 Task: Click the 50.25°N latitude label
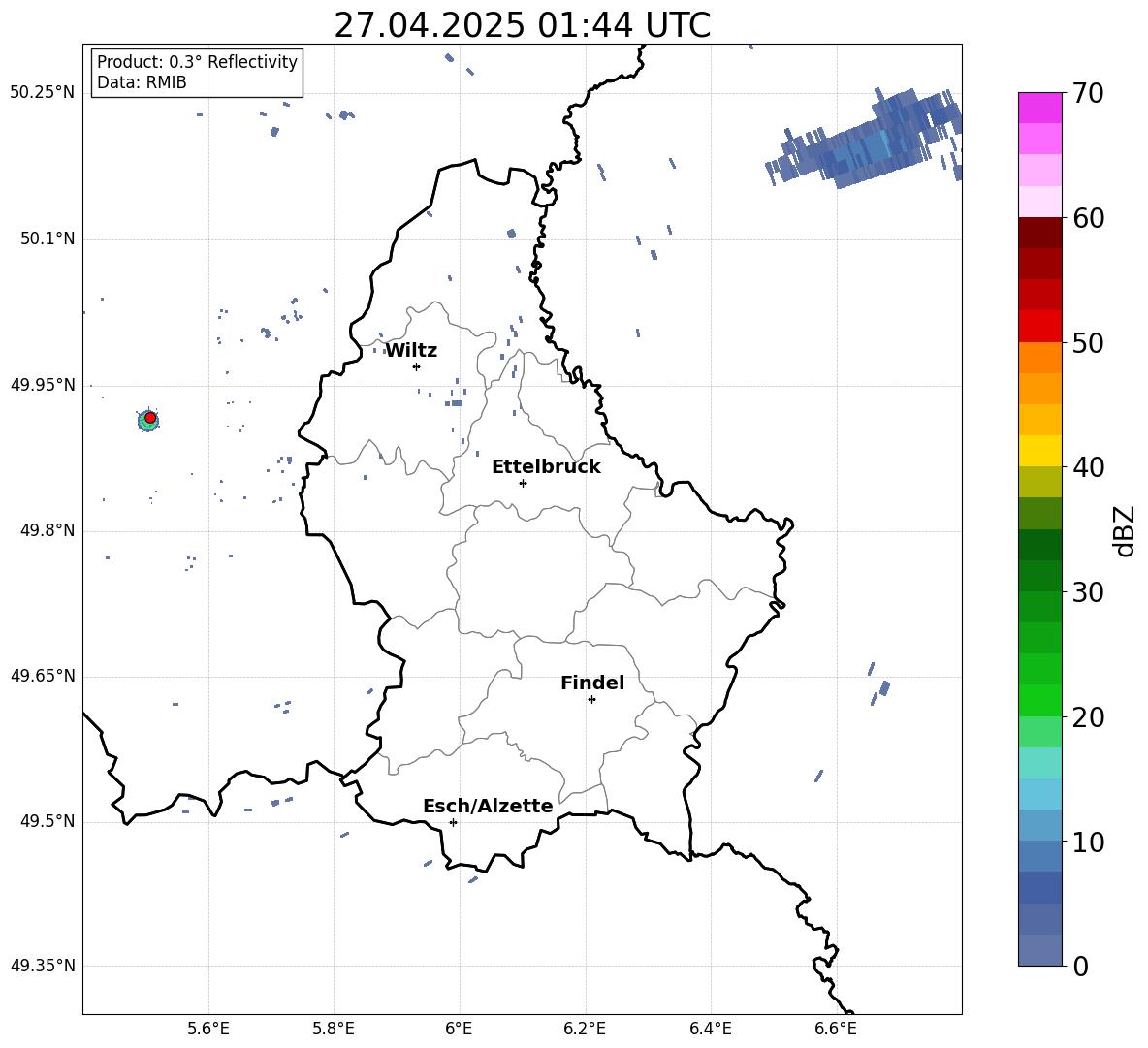click(x=43, y=93)
